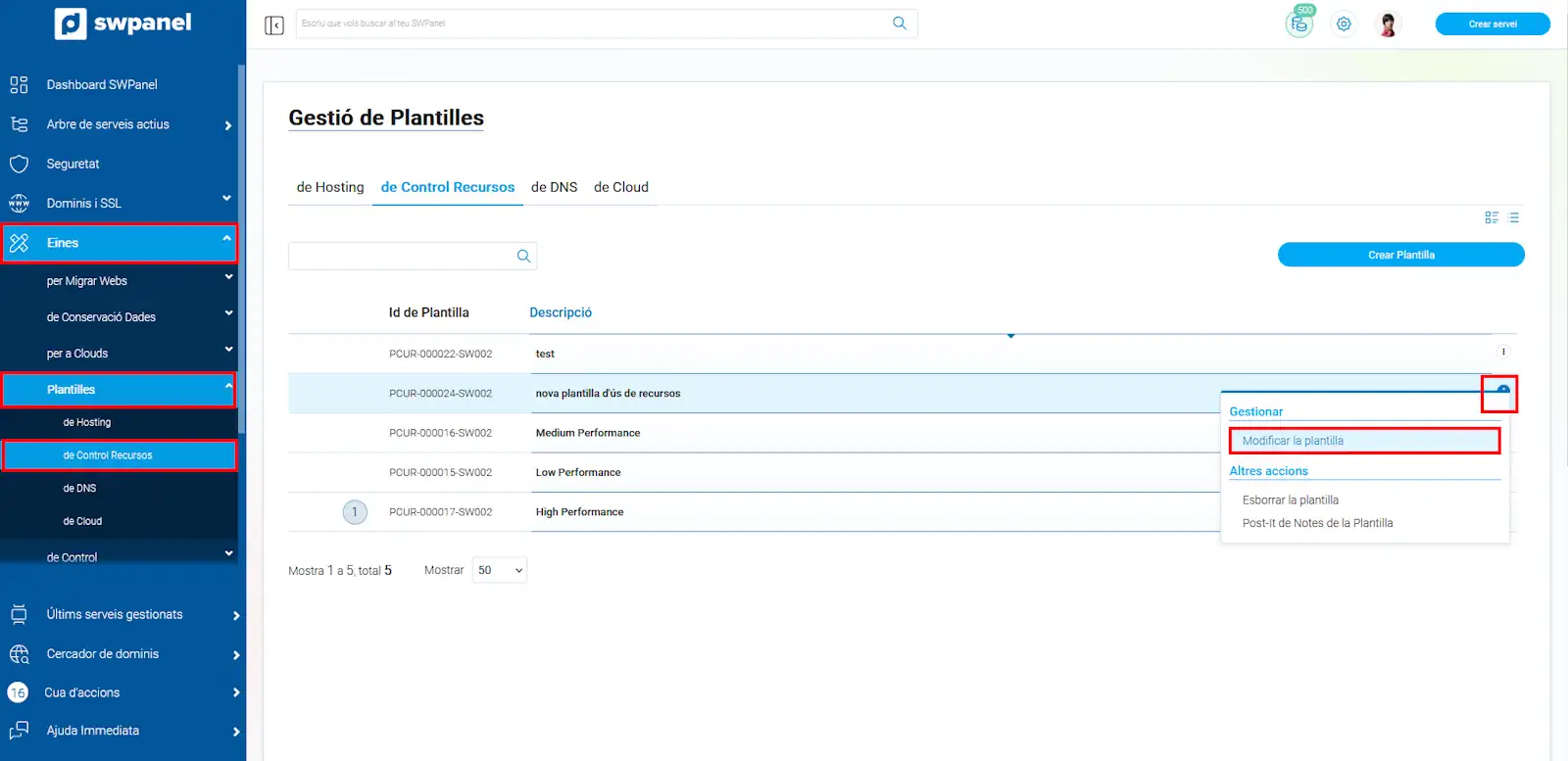
Task: Expand per Migrar Webs submenu
Action: tap(228, 277)
